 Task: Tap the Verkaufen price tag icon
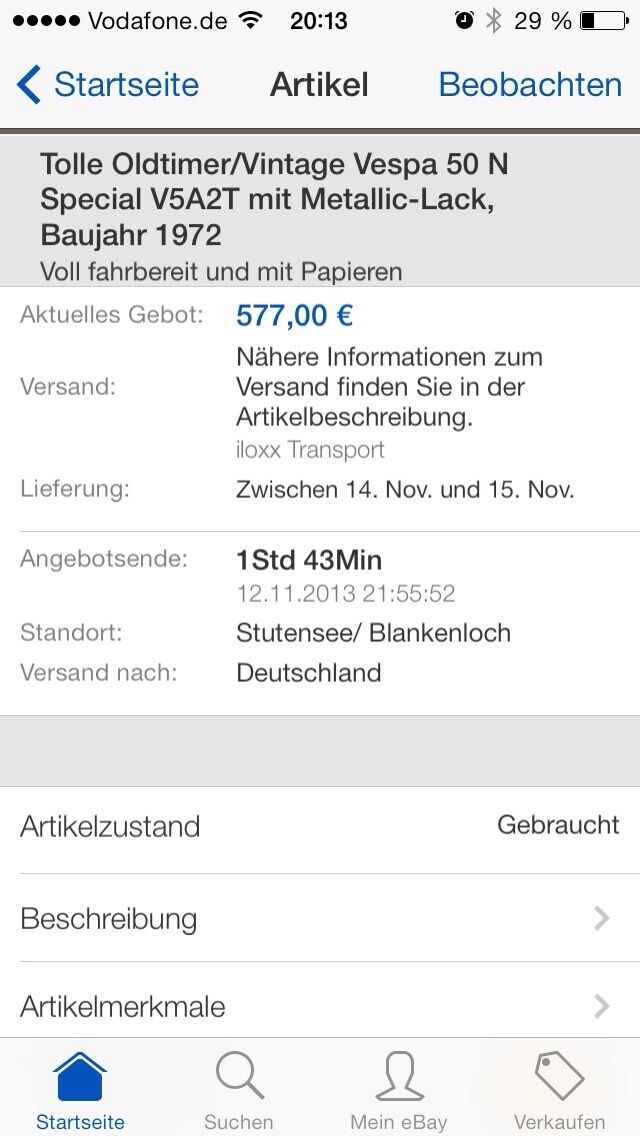click(559, 1076)
